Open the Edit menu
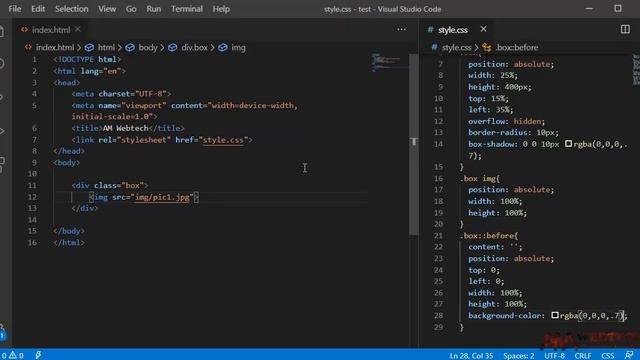This screenshot has height=360, width=640. (38, 9)
